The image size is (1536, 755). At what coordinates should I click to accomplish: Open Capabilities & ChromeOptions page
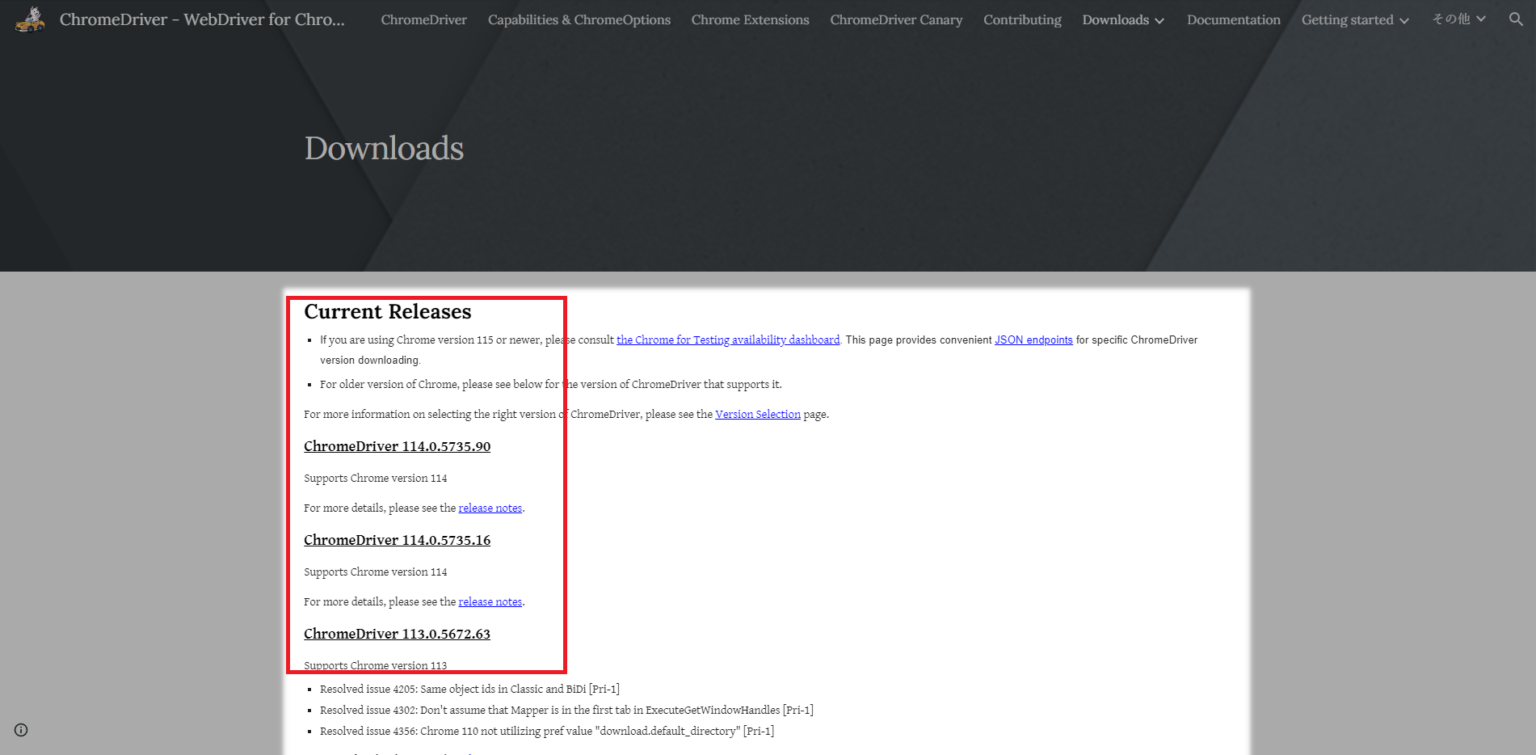(x=579, y=20)
